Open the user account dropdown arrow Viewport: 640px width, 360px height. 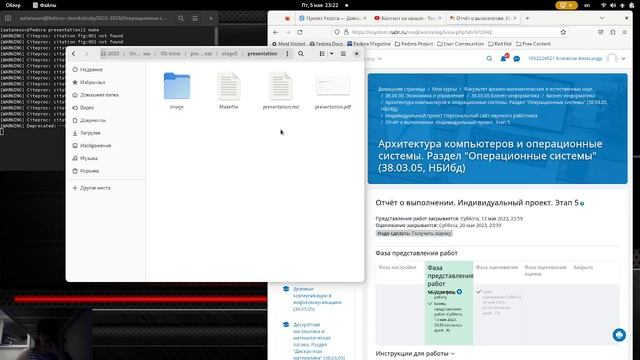(x=624, y=59)
